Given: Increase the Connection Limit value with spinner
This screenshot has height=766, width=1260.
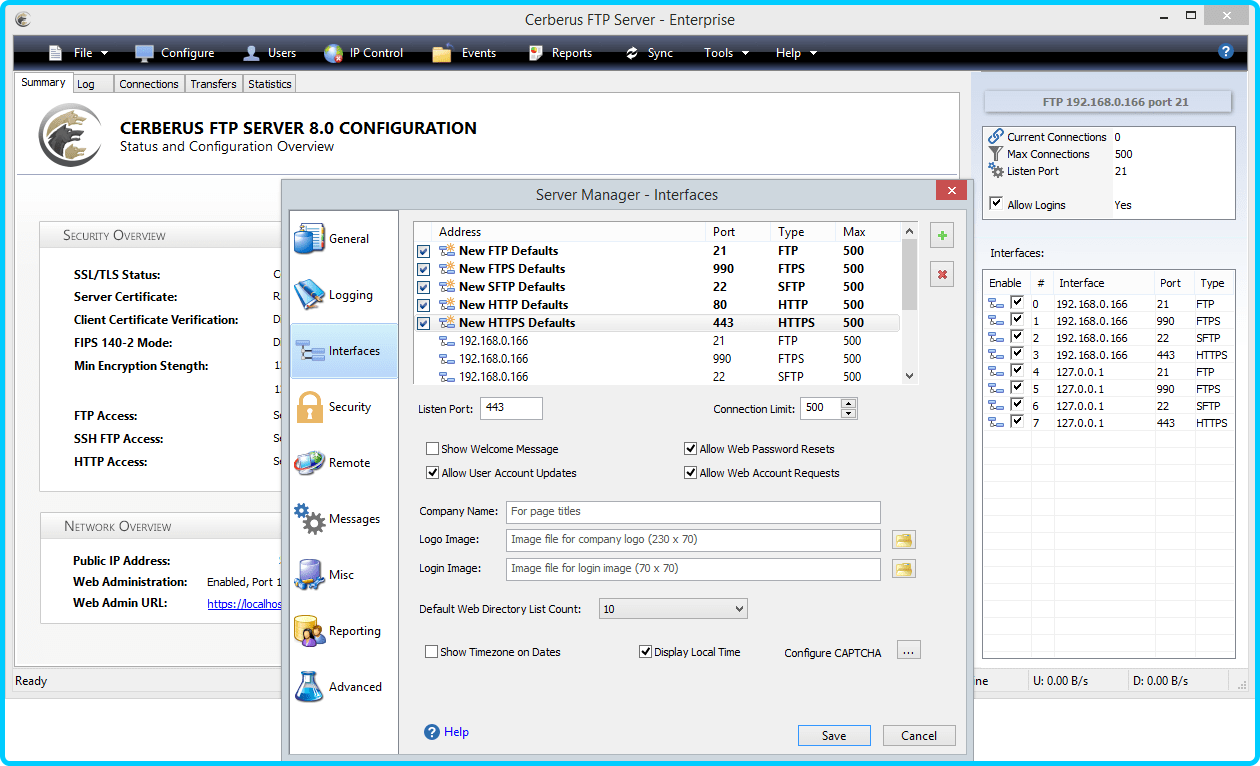Looking at the screenshot, I should point(849,403).
